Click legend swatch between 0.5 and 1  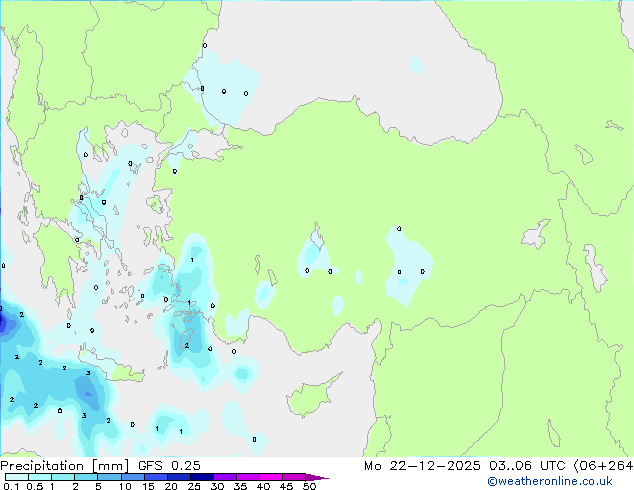click(x=40, y=477)
